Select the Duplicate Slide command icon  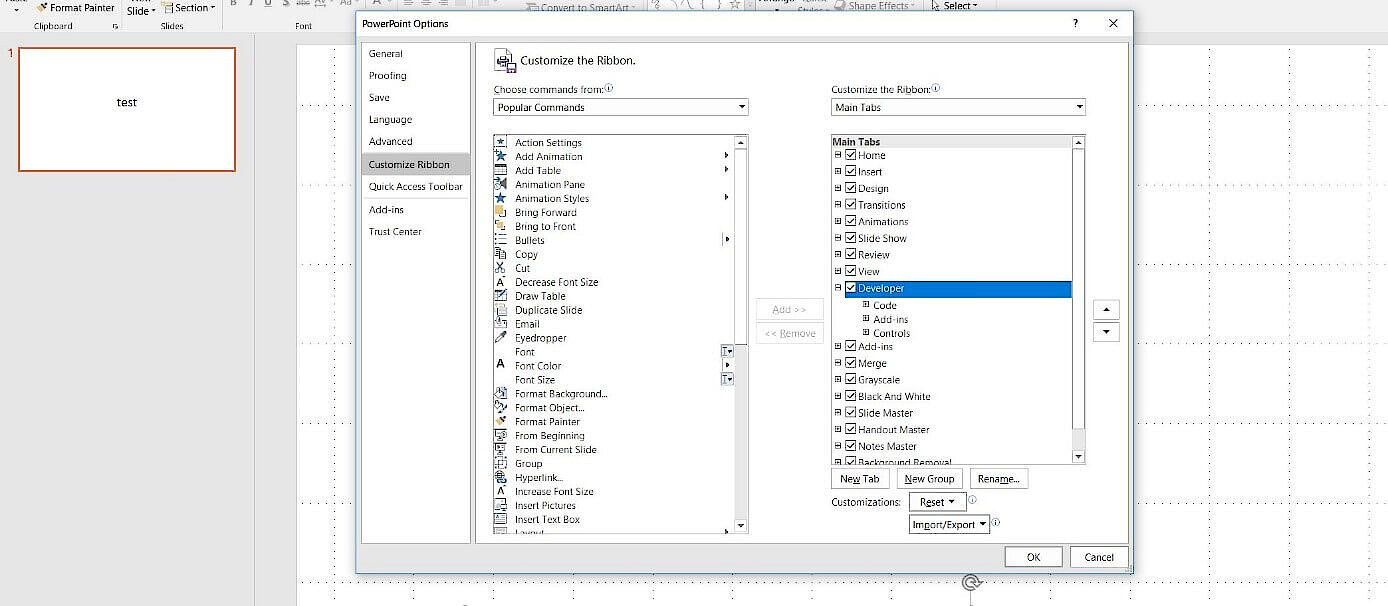[501, 310]
